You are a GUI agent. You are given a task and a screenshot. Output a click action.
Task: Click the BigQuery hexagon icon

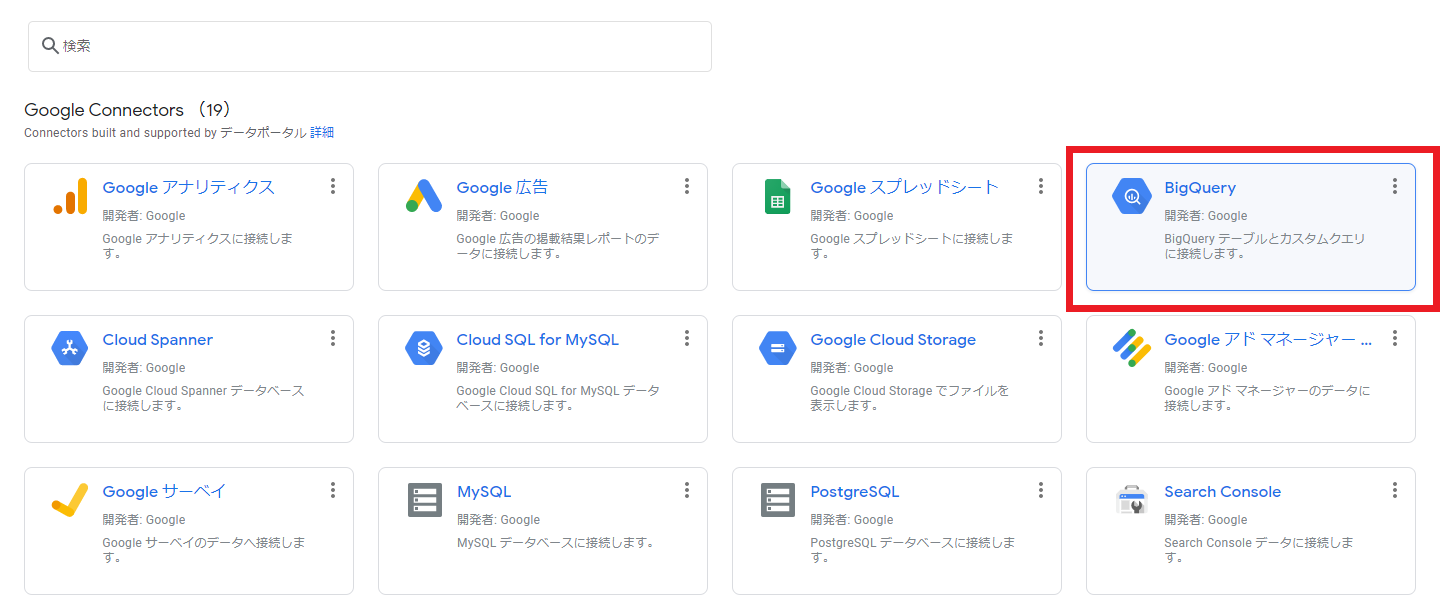1132,196
